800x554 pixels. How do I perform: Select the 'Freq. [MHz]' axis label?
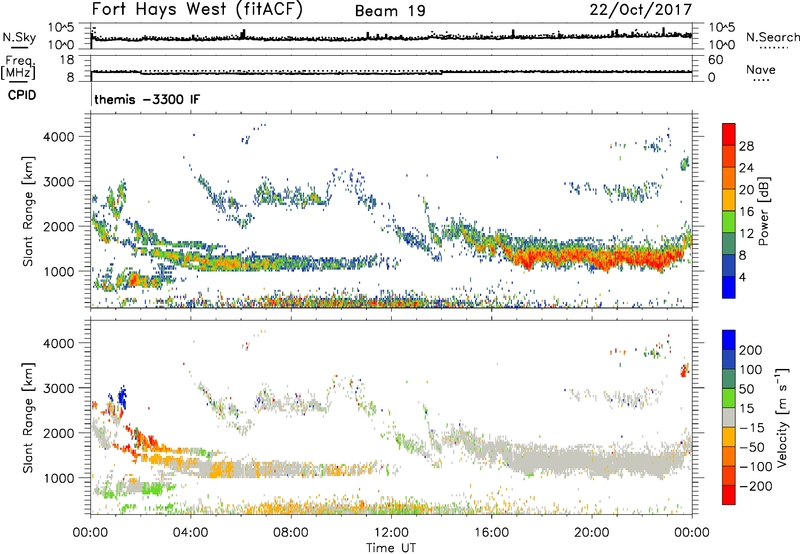[18, 67]
